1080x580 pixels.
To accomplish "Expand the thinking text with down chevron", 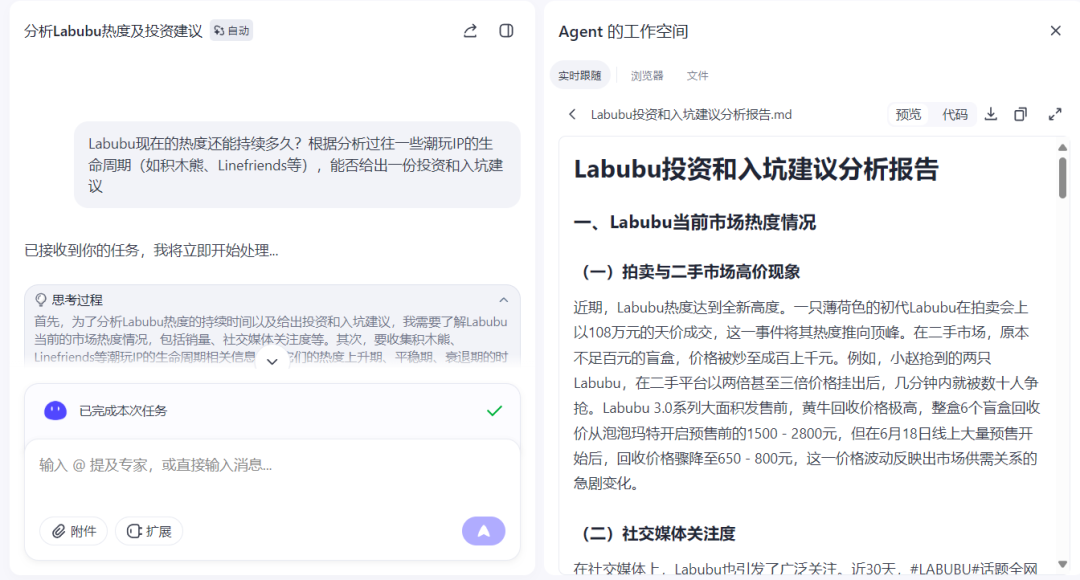I will (272, 362).
